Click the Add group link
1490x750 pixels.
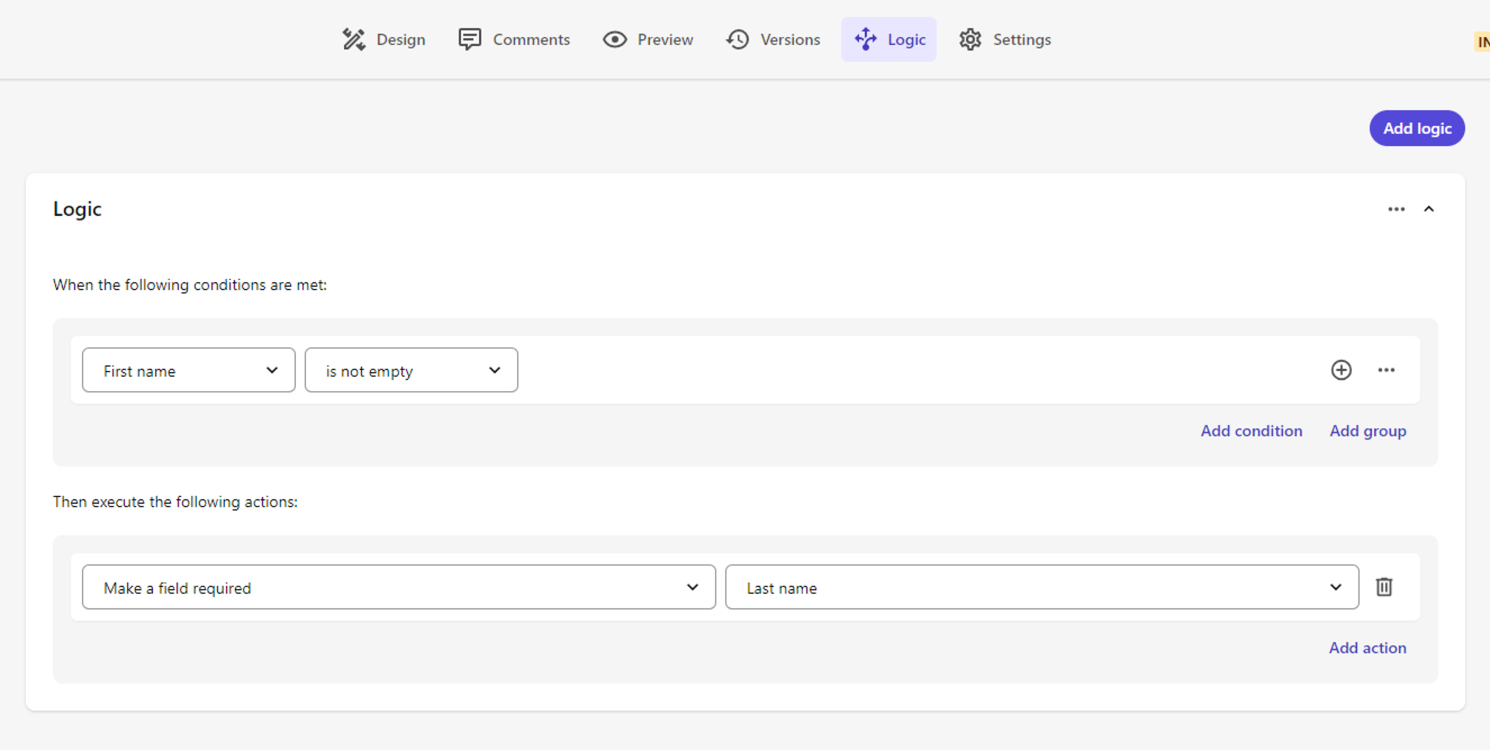(1367, 431)
